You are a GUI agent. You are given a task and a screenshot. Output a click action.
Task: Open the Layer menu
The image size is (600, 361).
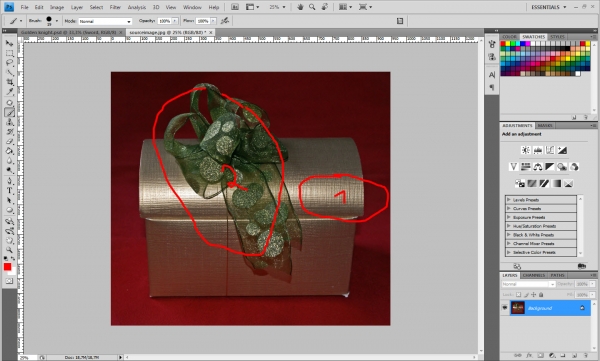[x=77, y=7]
